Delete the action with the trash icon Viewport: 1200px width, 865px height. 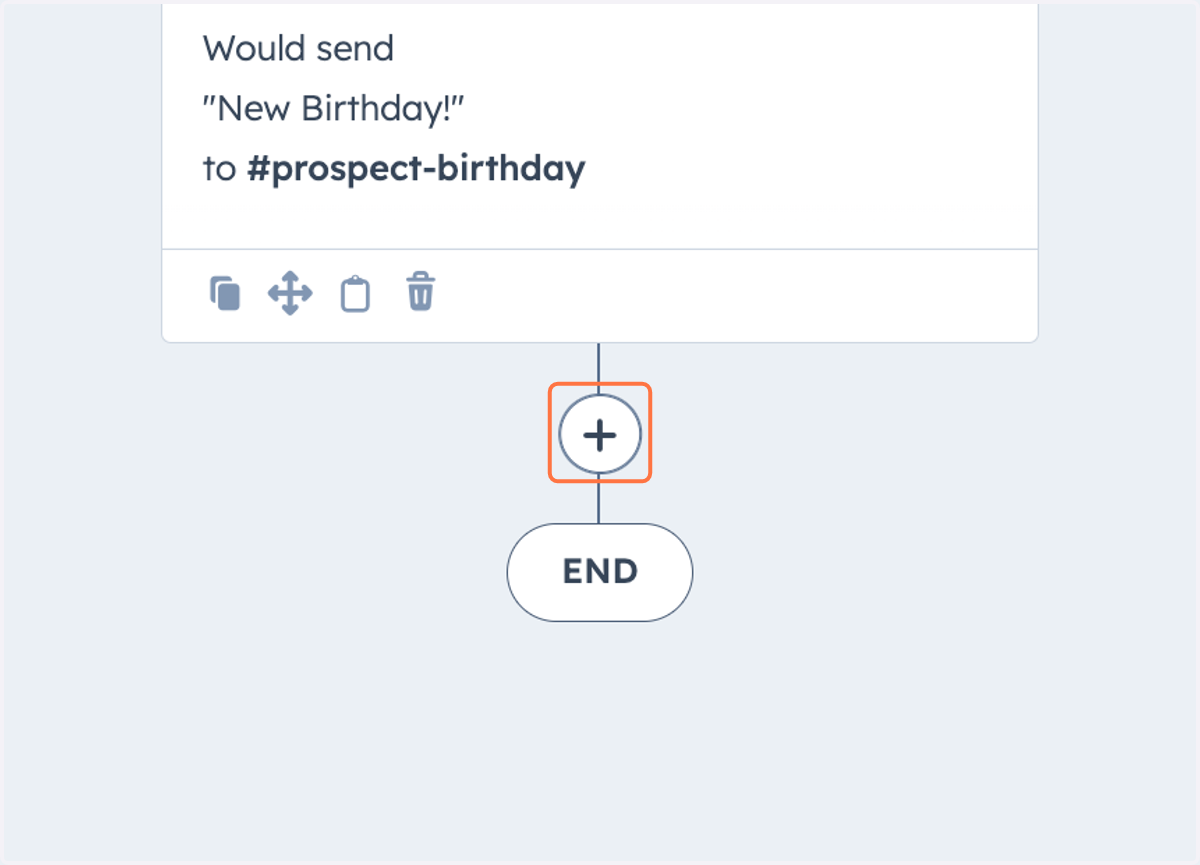420,293
